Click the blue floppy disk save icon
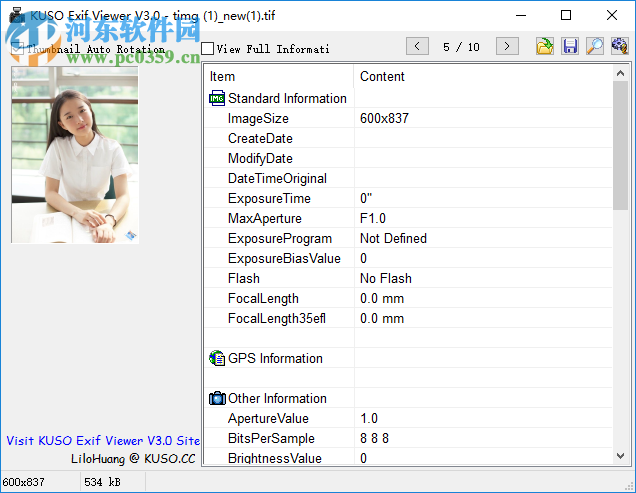The height and width of the screenshot is (493, 636). tap(570, 46)
